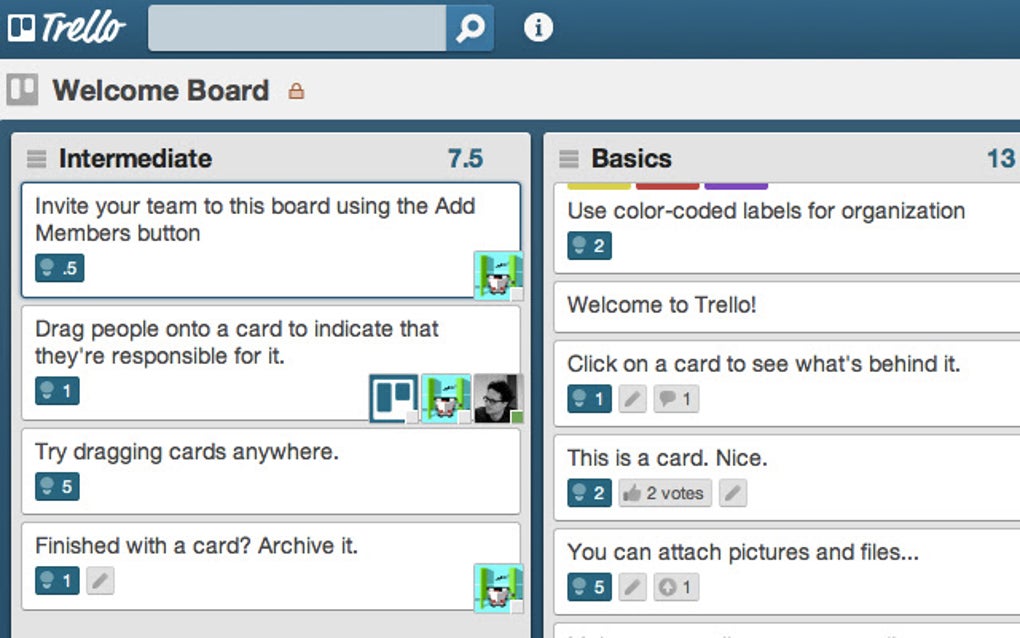Click the board icon beside Welcome Board

[x=22, y=90]
